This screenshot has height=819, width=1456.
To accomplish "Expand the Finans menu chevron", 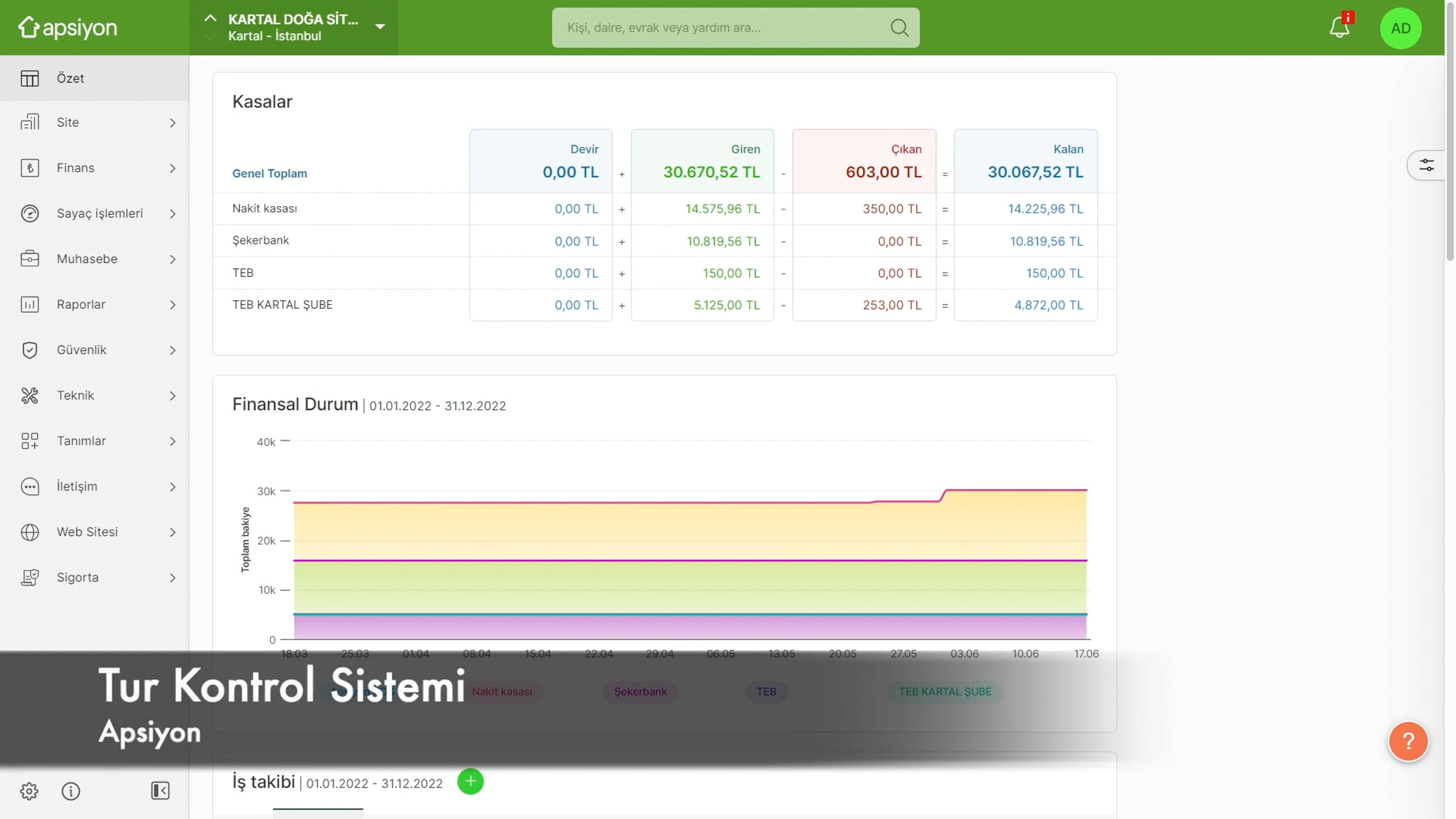I will [172, 168].
